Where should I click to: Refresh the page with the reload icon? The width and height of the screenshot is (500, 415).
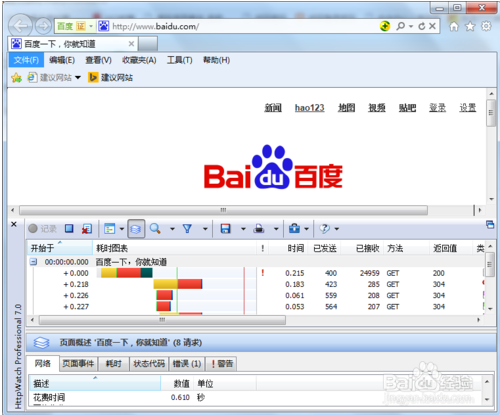[x=422, y=26]
